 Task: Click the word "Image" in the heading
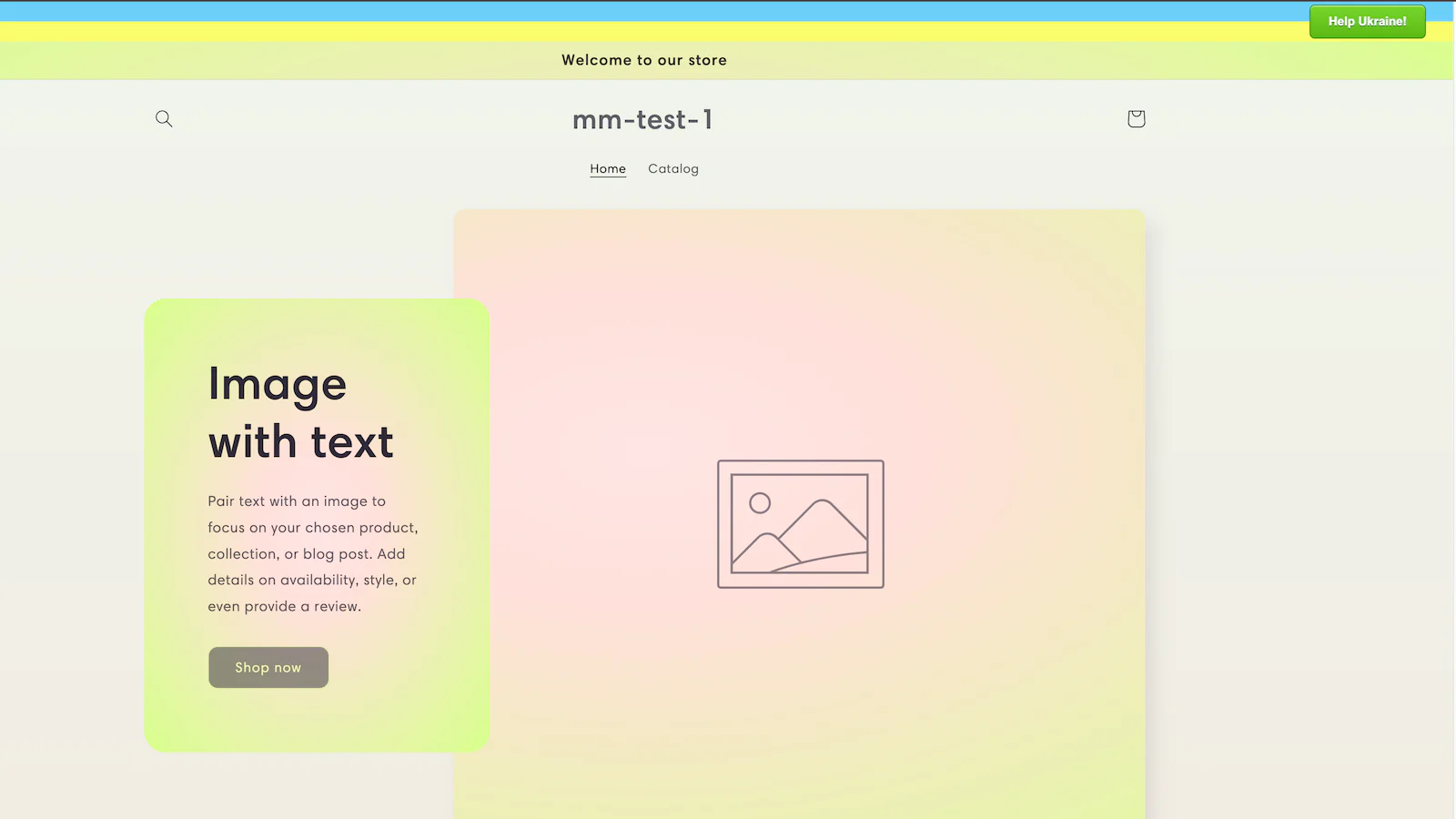278,384
